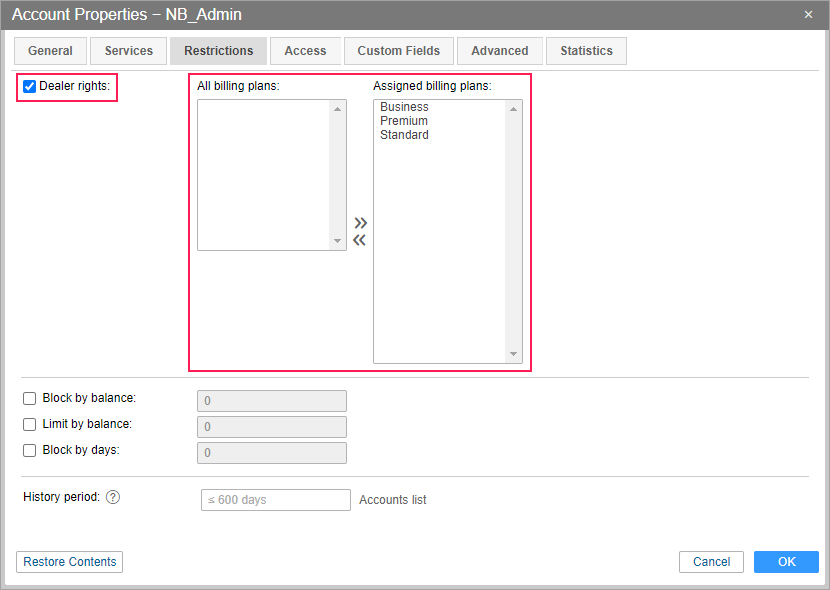Viewport: 830px width, 590px height.
Task: Click the History period help question icon
Action: tap(113, 498)
